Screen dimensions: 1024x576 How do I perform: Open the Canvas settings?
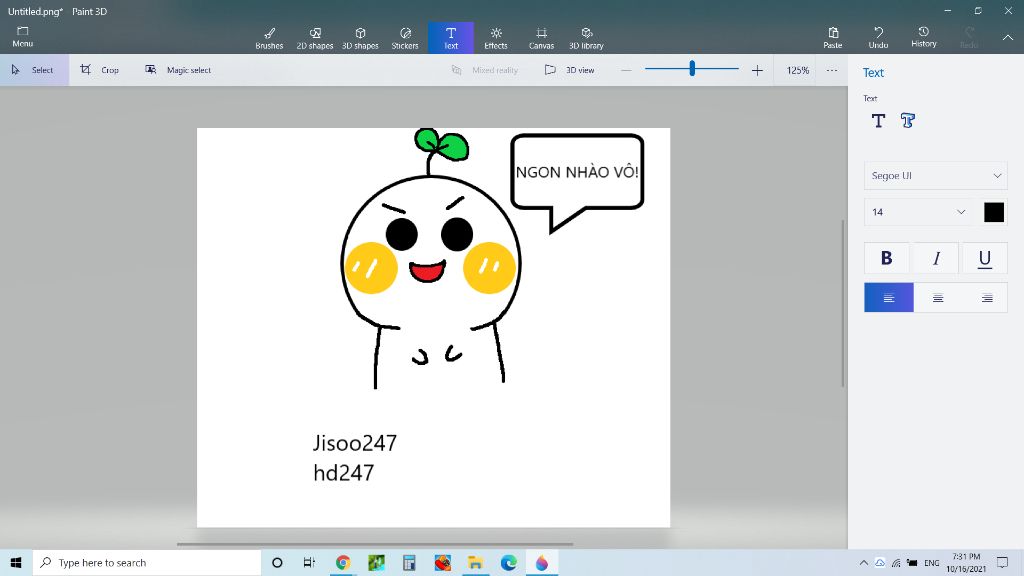[541, 38]
